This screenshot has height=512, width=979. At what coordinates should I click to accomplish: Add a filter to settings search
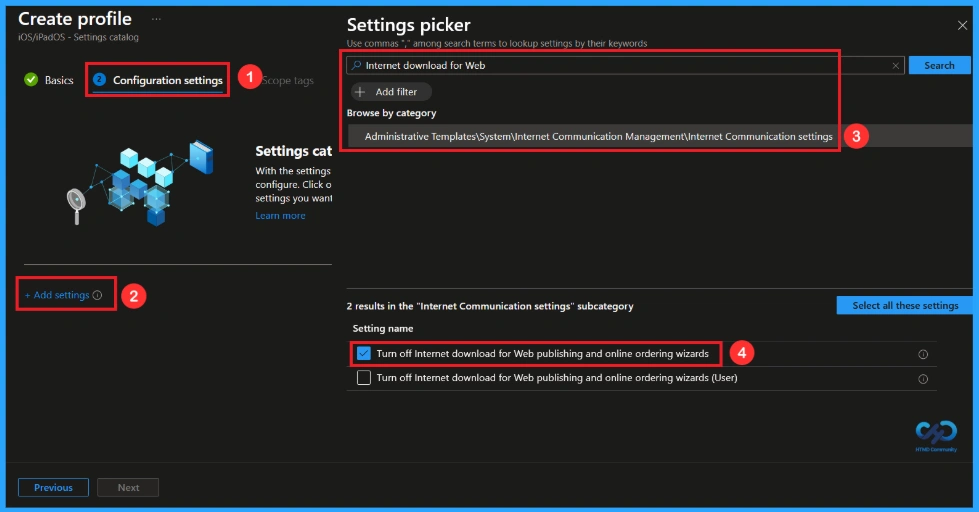pyautogui.click(x=391, y=92)
